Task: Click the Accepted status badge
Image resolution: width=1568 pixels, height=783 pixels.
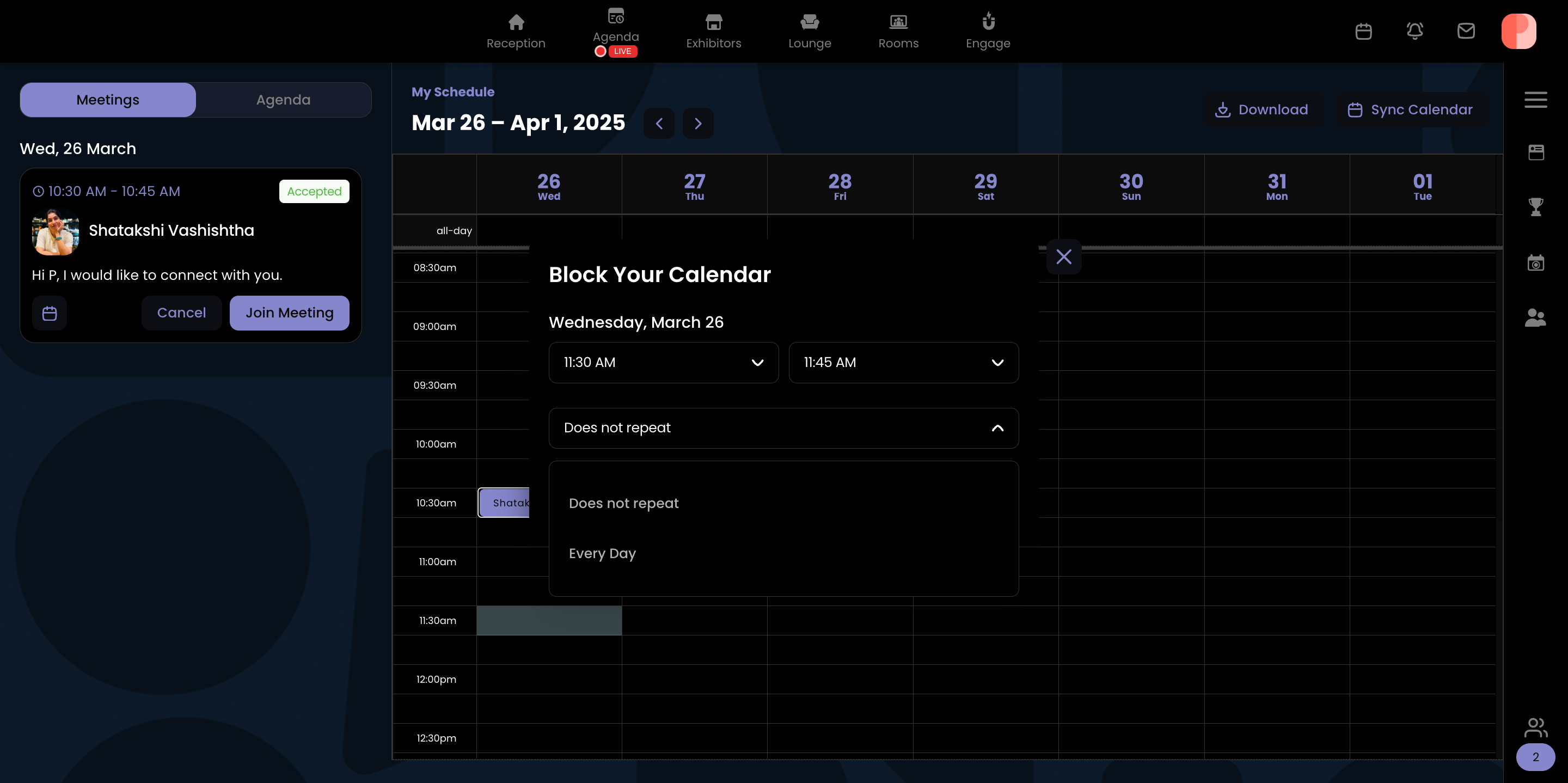Action: [314, 191]
